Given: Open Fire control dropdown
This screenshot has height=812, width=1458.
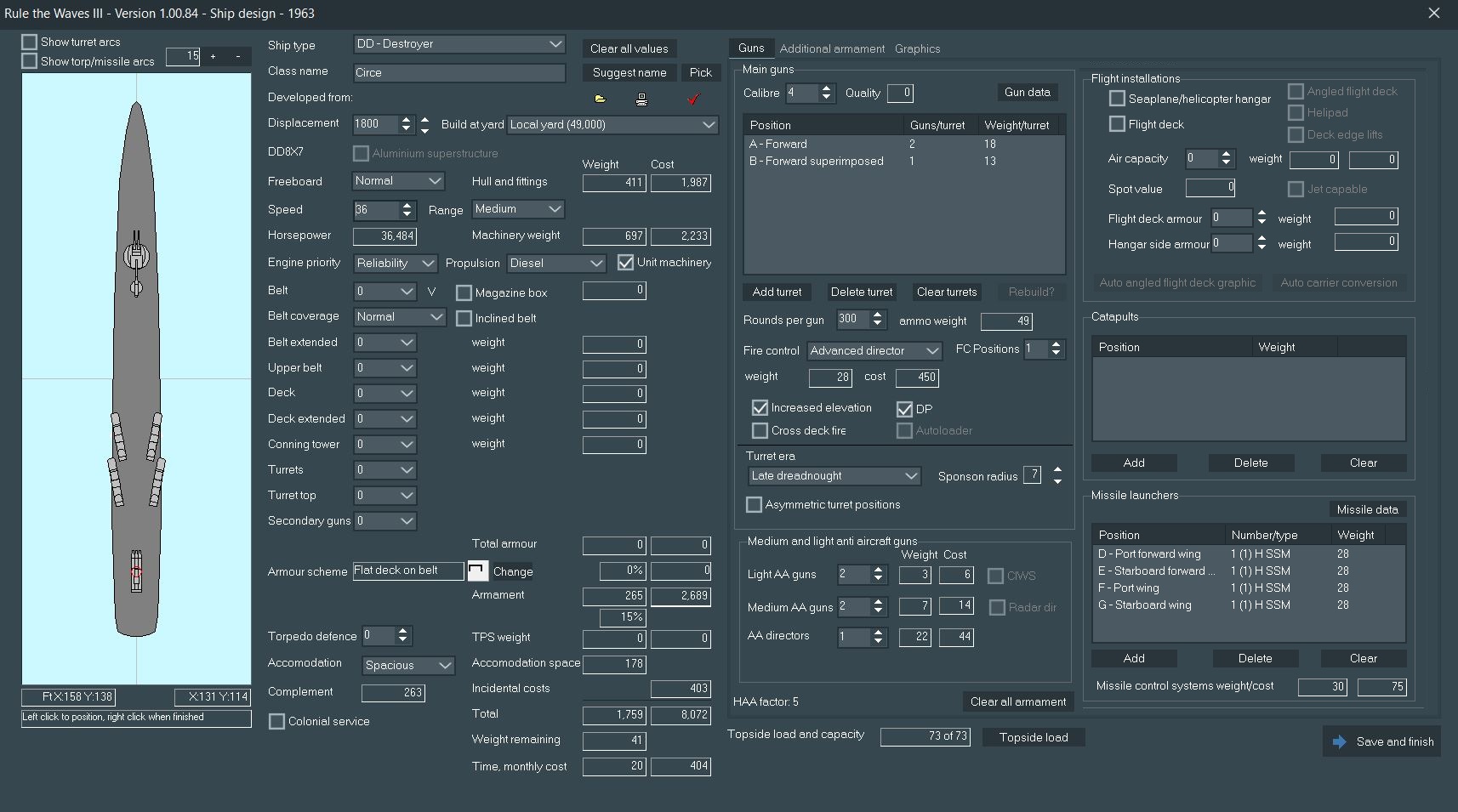Looking at the screenshot, I should point(874,350).
